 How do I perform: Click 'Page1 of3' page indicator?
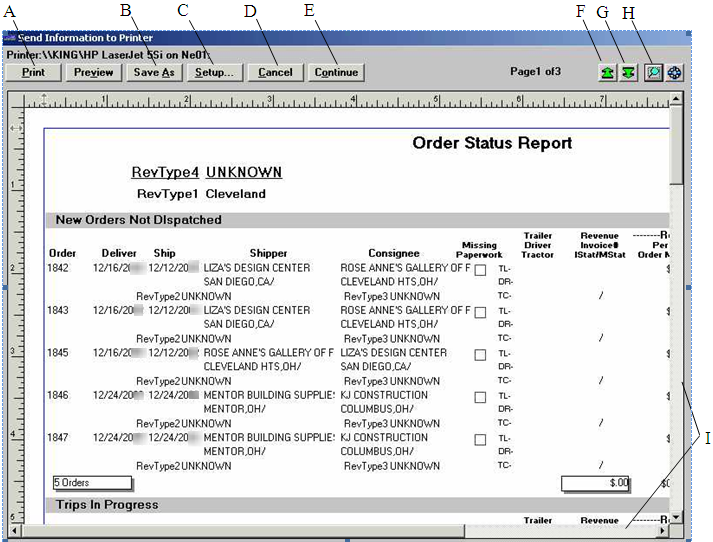(535, 71)
